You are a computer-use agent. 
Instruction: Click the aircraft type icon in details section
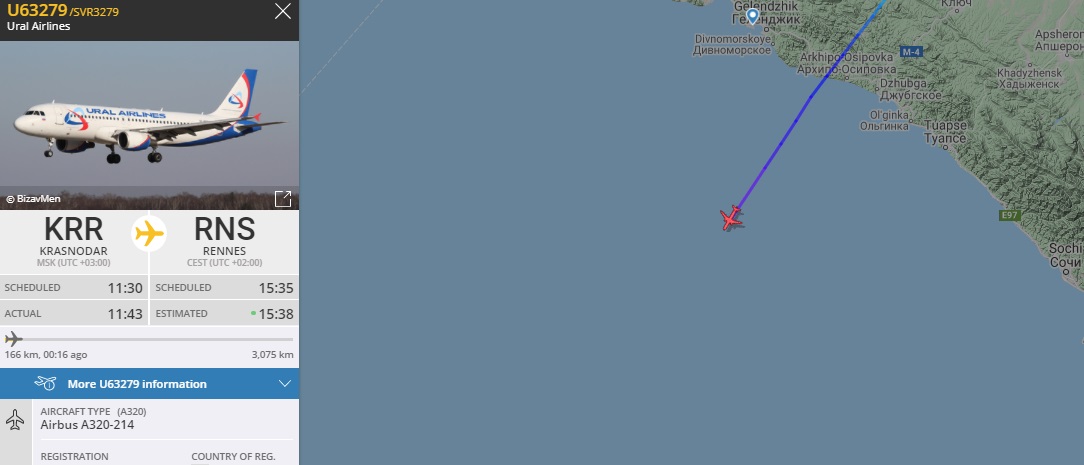(x=15, y=419)
